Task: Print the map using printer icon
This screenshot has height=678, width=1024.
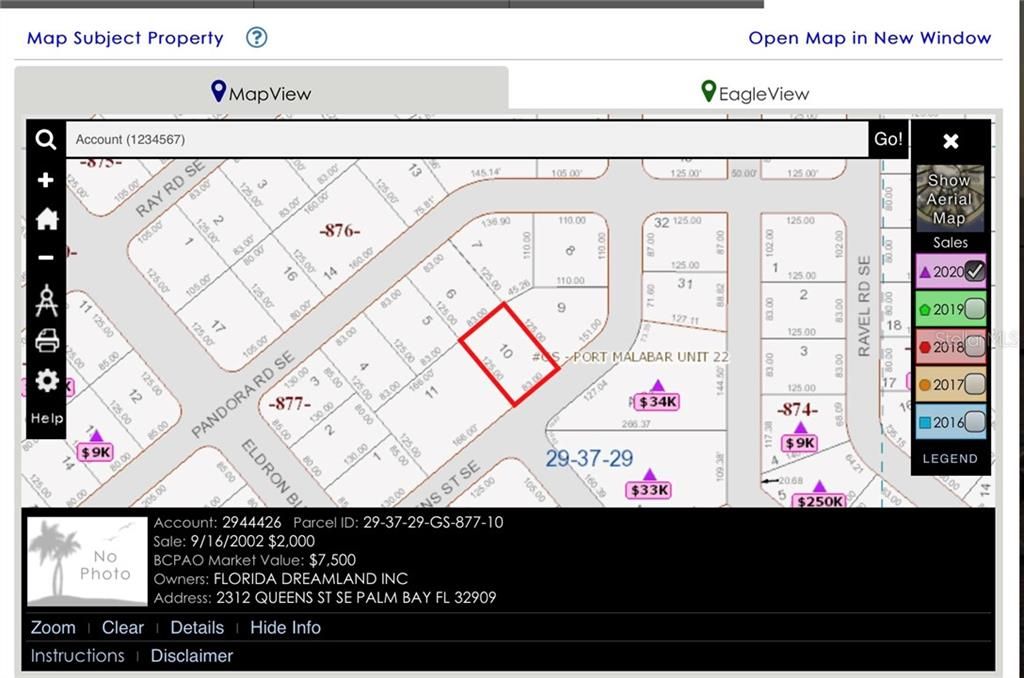Action: (46, 341)
